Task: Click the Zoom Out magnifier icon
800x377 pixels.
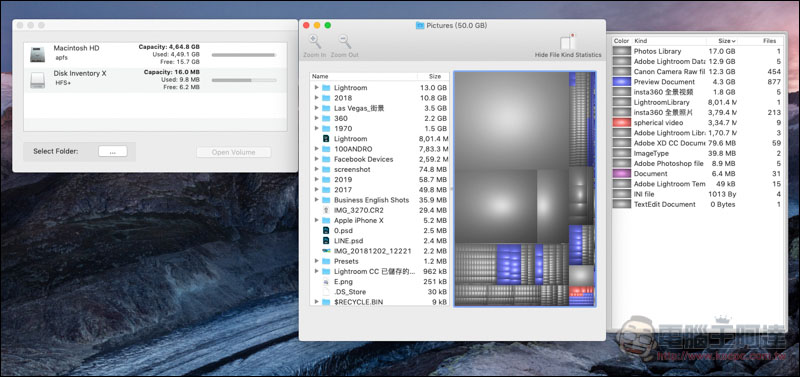Action: tap(345, 41)
